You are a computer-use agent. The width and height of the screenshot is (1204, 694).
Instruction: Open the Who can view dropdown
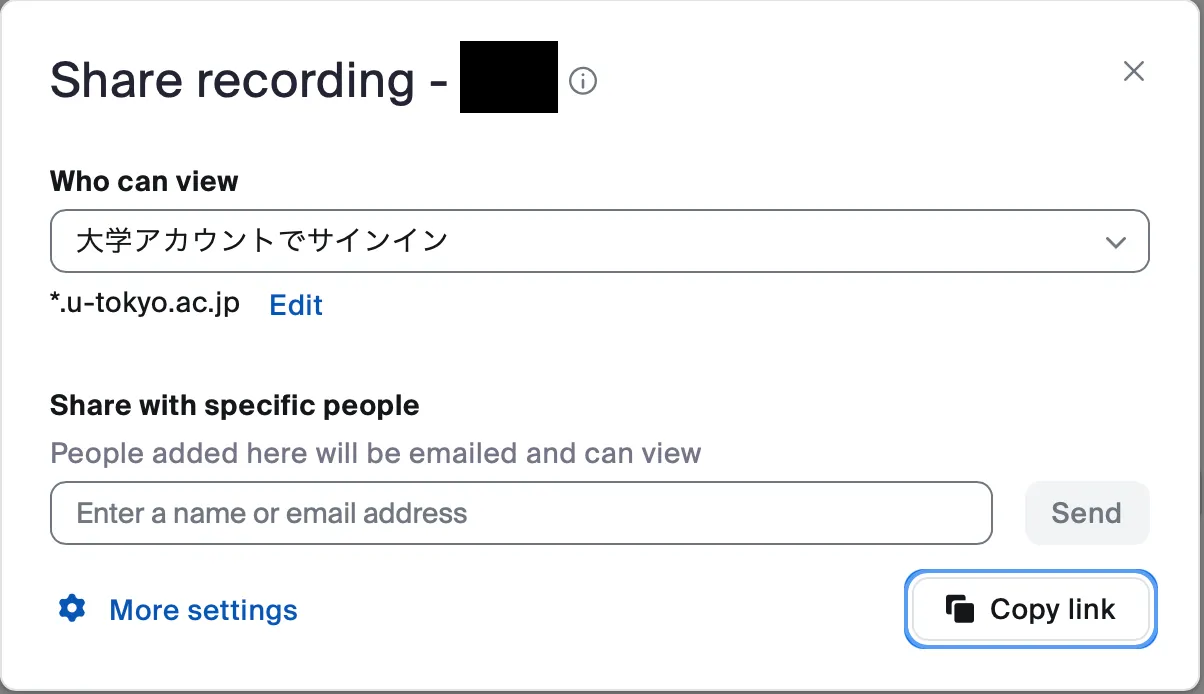click(600, 241)
